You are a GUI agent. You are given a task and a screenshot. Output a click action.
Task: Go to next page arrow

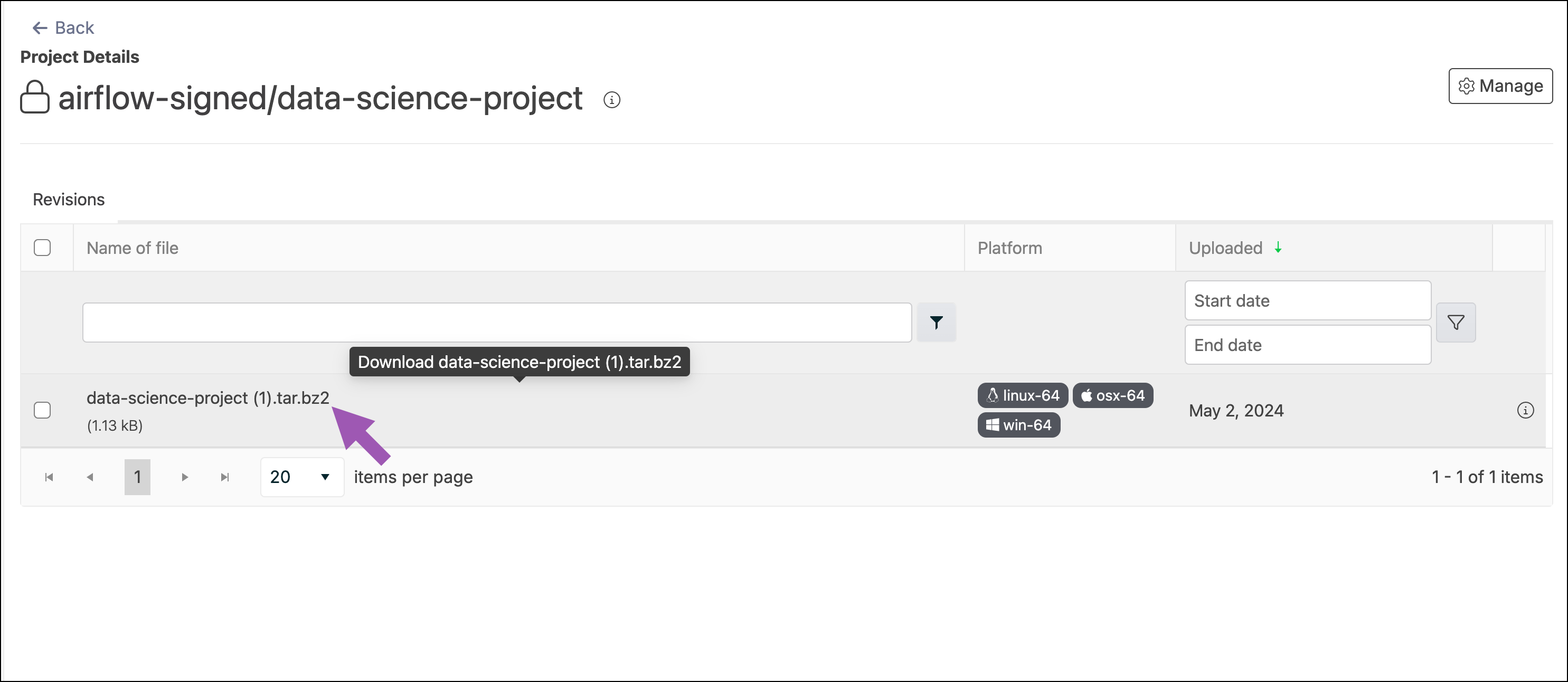(184, 478)
